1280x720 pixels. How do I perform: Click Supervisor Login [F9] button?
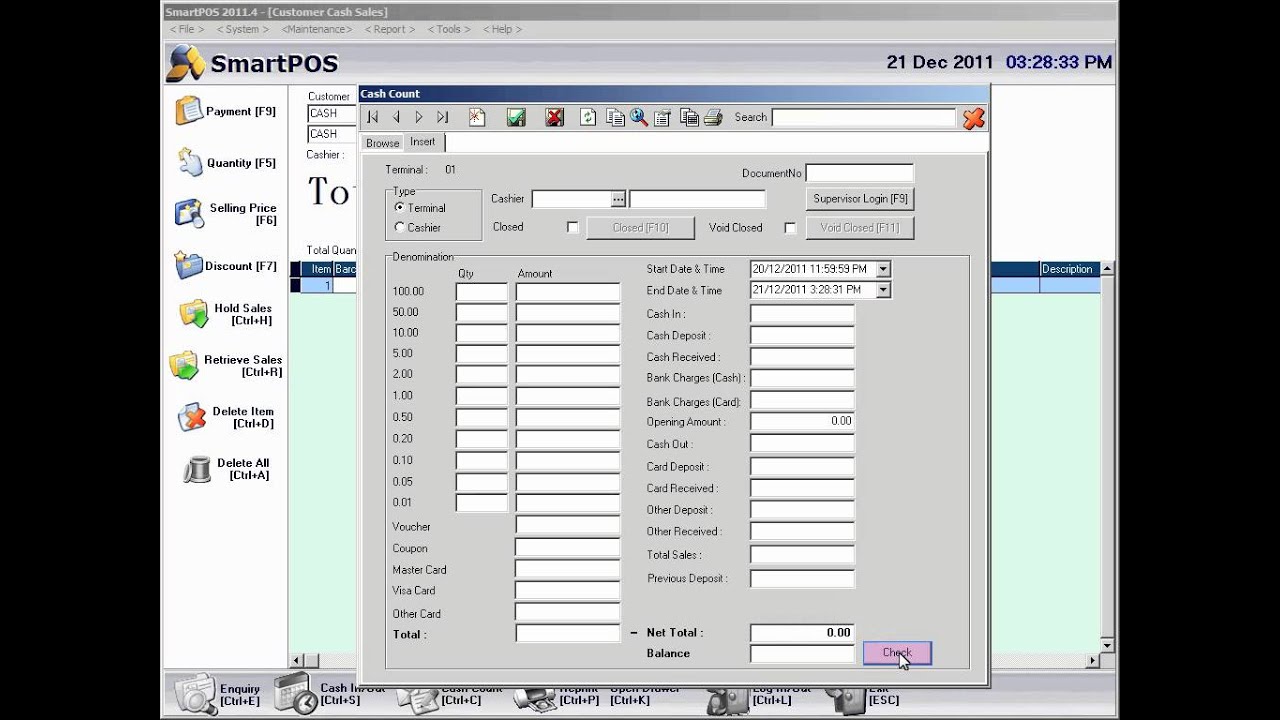click(860, 199)
